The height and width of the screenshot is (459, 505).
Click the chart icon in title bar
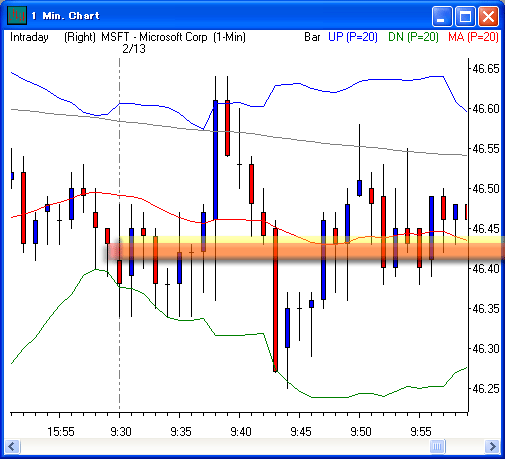click(x=17, y=16)
